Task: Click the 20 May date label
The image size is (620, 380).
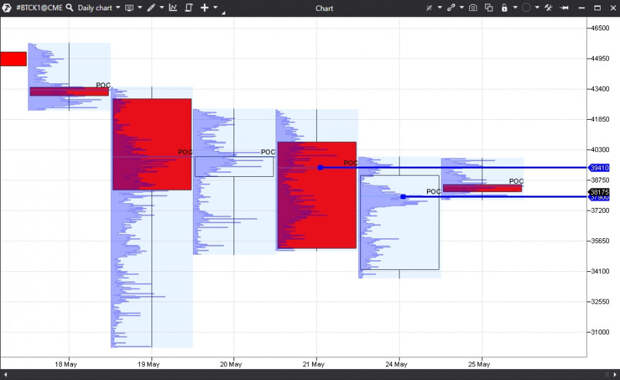Action: pyautogui.click(x=231, y=364)
